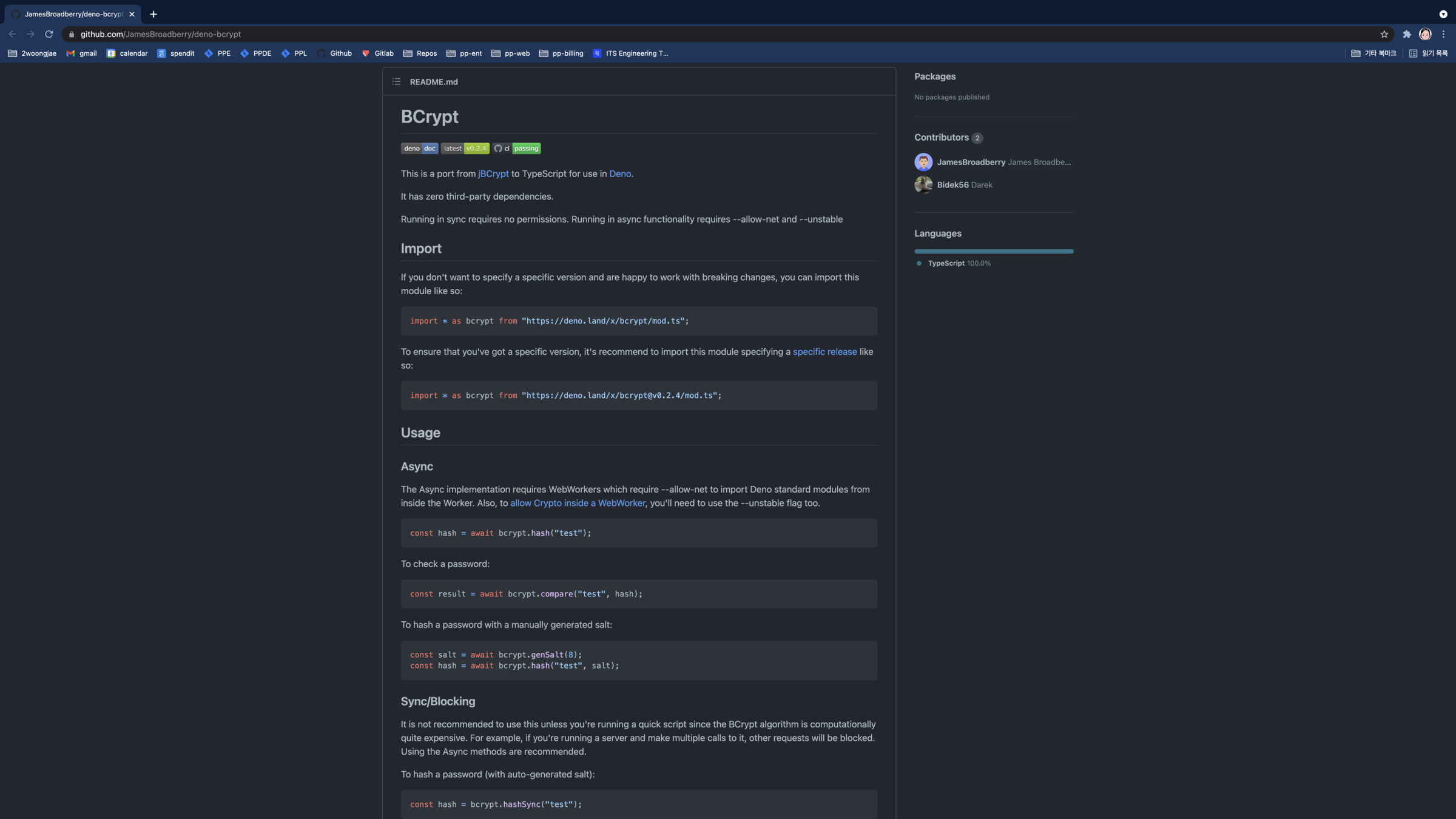Reload the page using the refresh icon
1456x819 pixels.
(49, 35)
